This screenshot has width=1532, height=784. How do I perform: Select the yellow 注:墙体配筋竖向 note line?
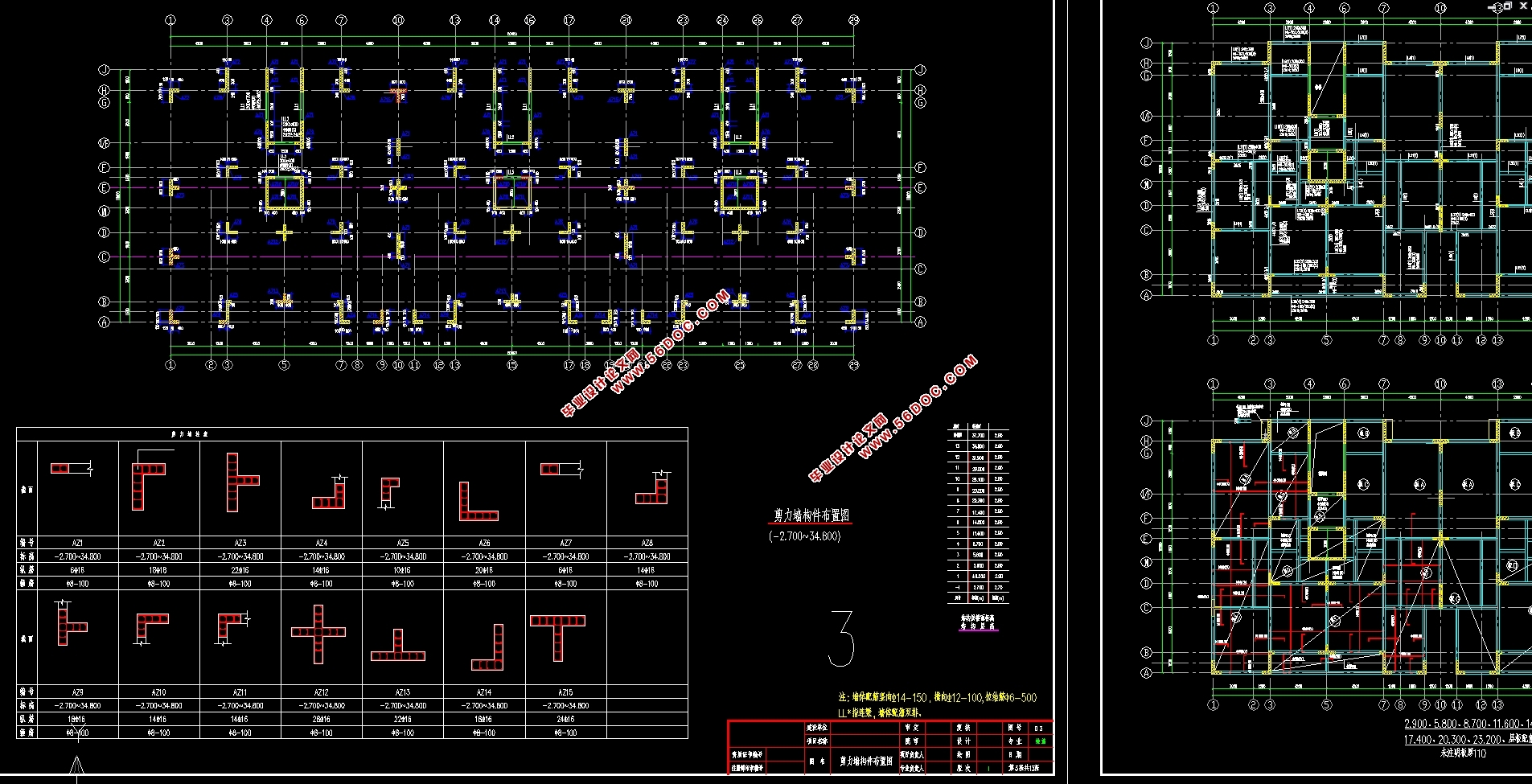[x=938, y=698]
